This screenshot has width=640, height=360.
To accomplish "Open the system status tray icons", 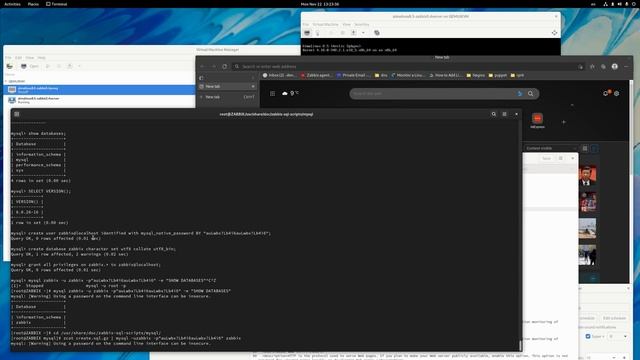I will tap(619, 4).
